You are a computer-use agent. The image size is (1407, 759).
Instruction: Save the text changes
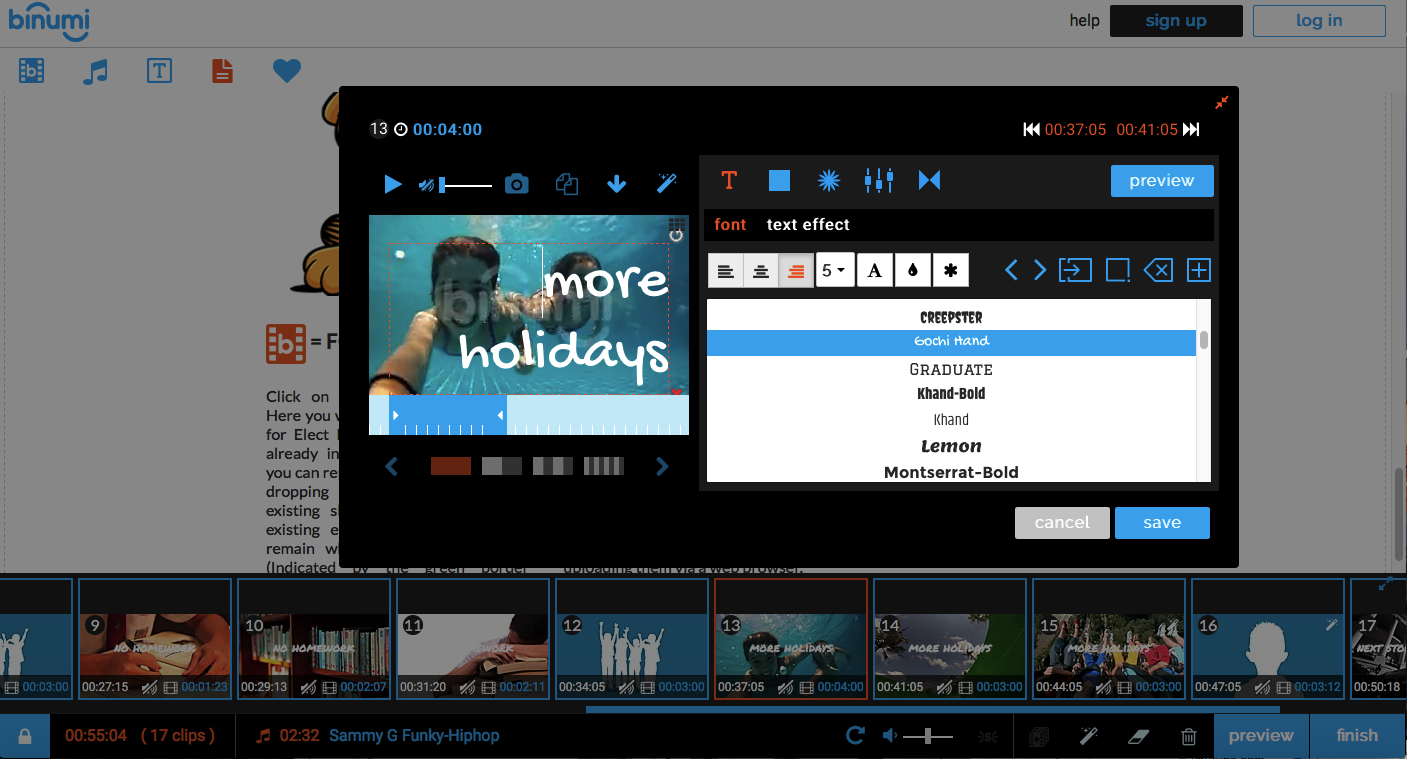coord(1162,523)
